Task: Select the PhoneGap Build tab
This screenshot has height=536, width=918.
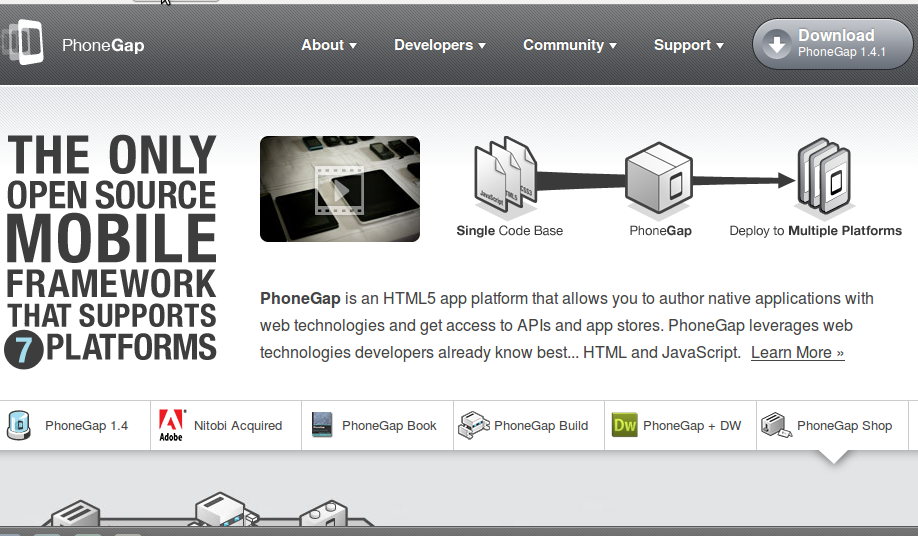Action: pos(529,425)
